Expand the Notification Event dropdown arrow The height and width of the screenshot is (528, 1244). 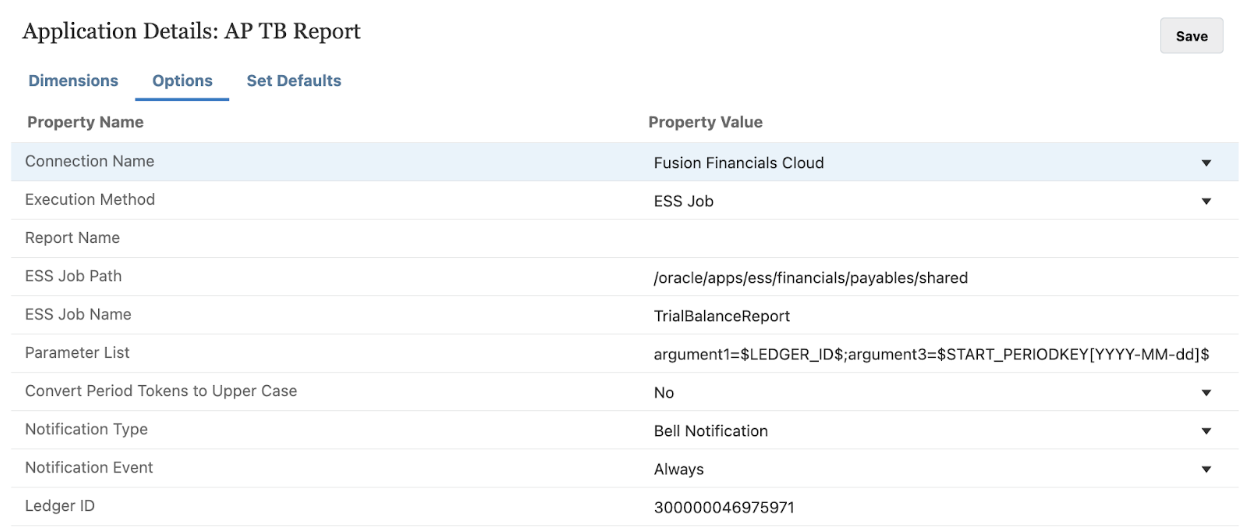coord(1205,470)
